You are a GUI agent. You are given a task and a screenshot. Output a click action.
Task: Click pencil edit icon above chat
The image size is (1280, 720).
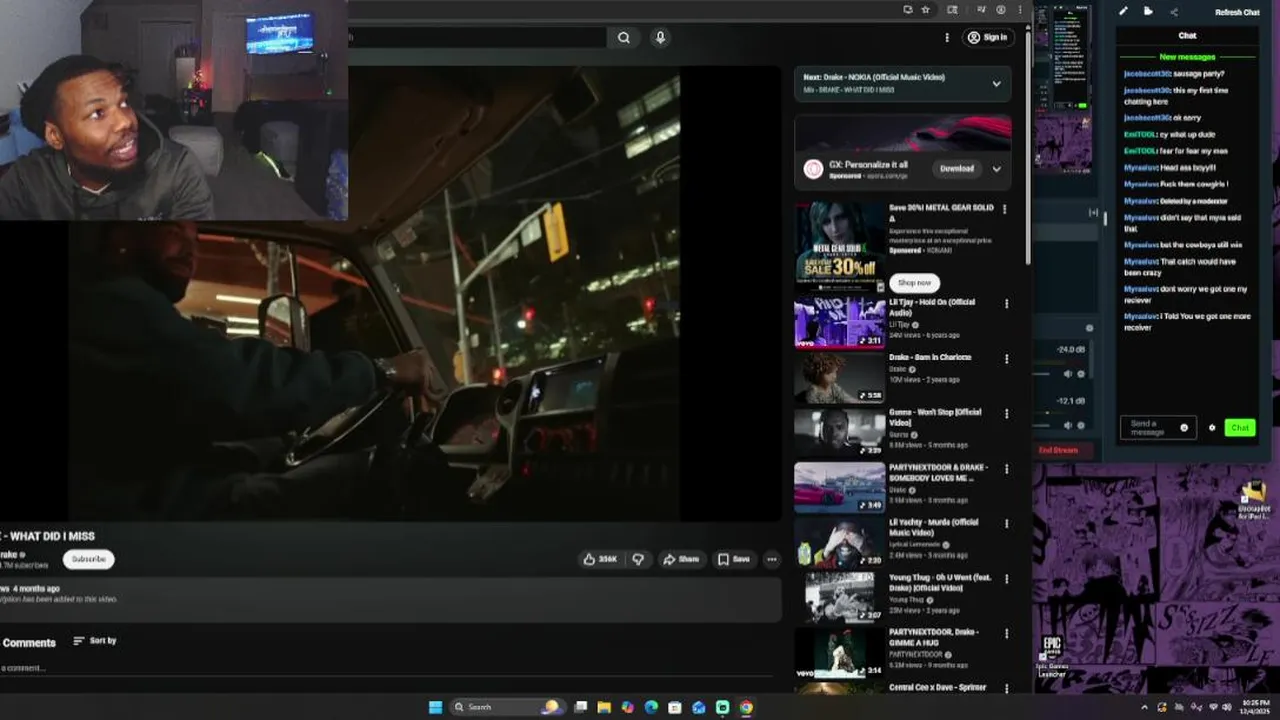[x=1123, y=12]
